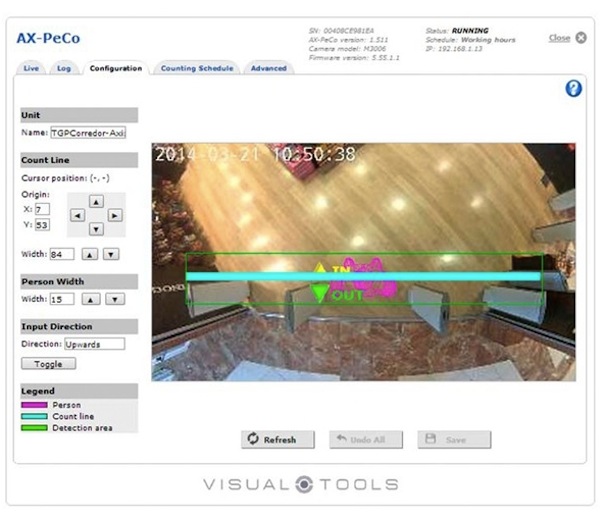
Task: Move count line origin up
Action: [x=96, y=201]
